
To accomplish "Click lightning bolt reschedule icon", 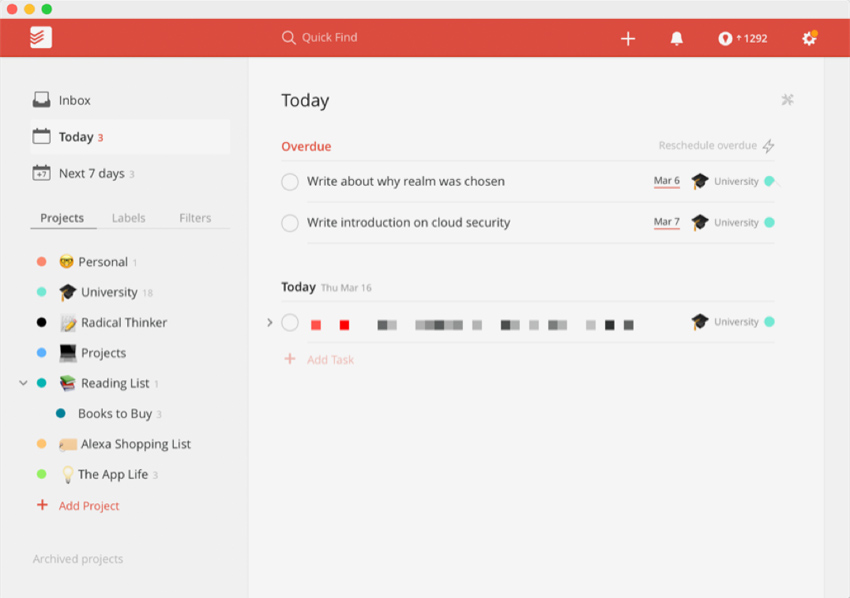I will point(768,146).
